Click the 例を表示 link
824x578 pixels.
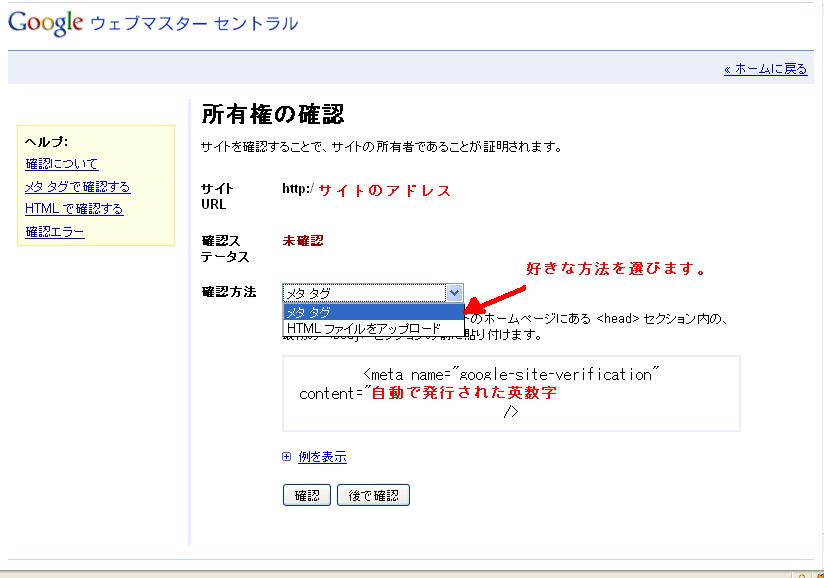point(322,457)
